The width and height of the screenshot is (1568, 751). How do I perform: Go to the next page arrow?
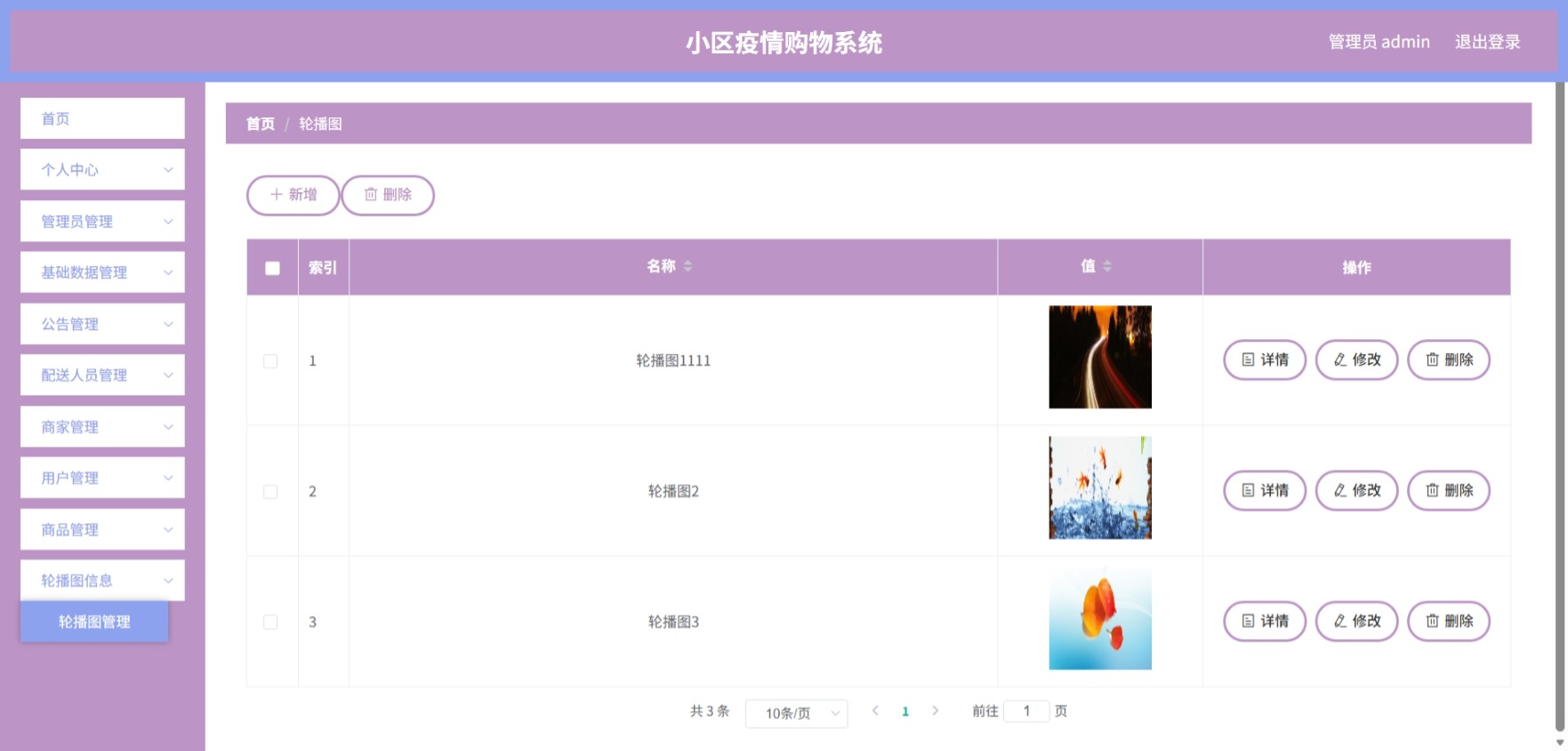coord(935,710)
